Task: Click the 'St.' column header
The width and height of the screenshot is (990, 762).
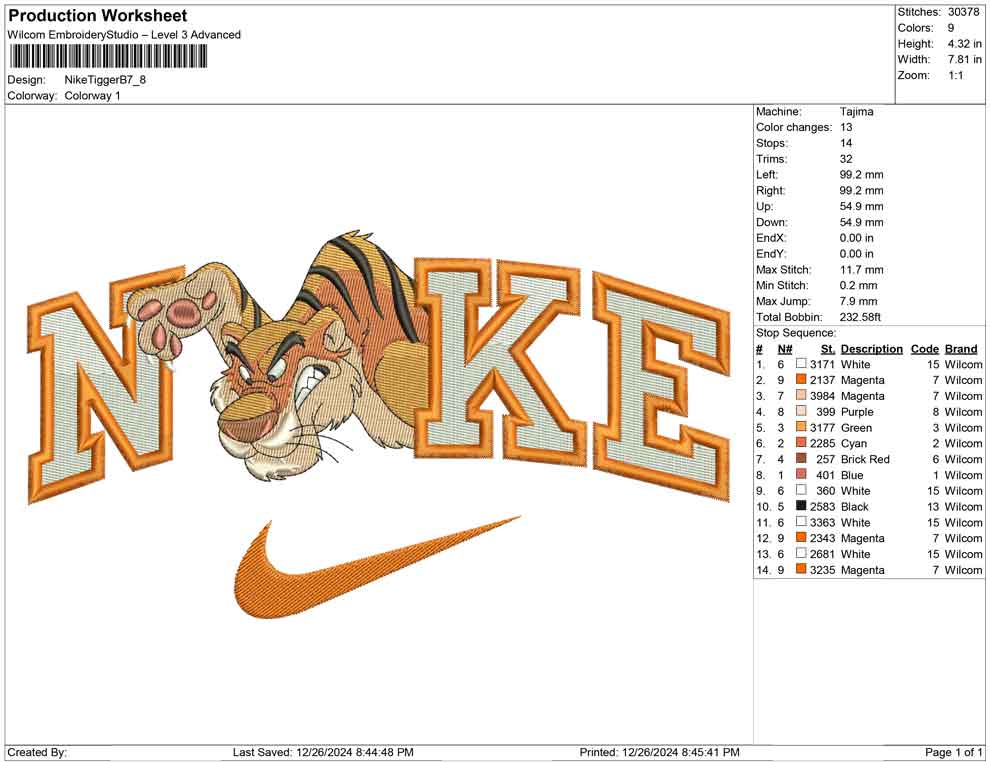Action: pyautogui.click(x=828, y=348)
